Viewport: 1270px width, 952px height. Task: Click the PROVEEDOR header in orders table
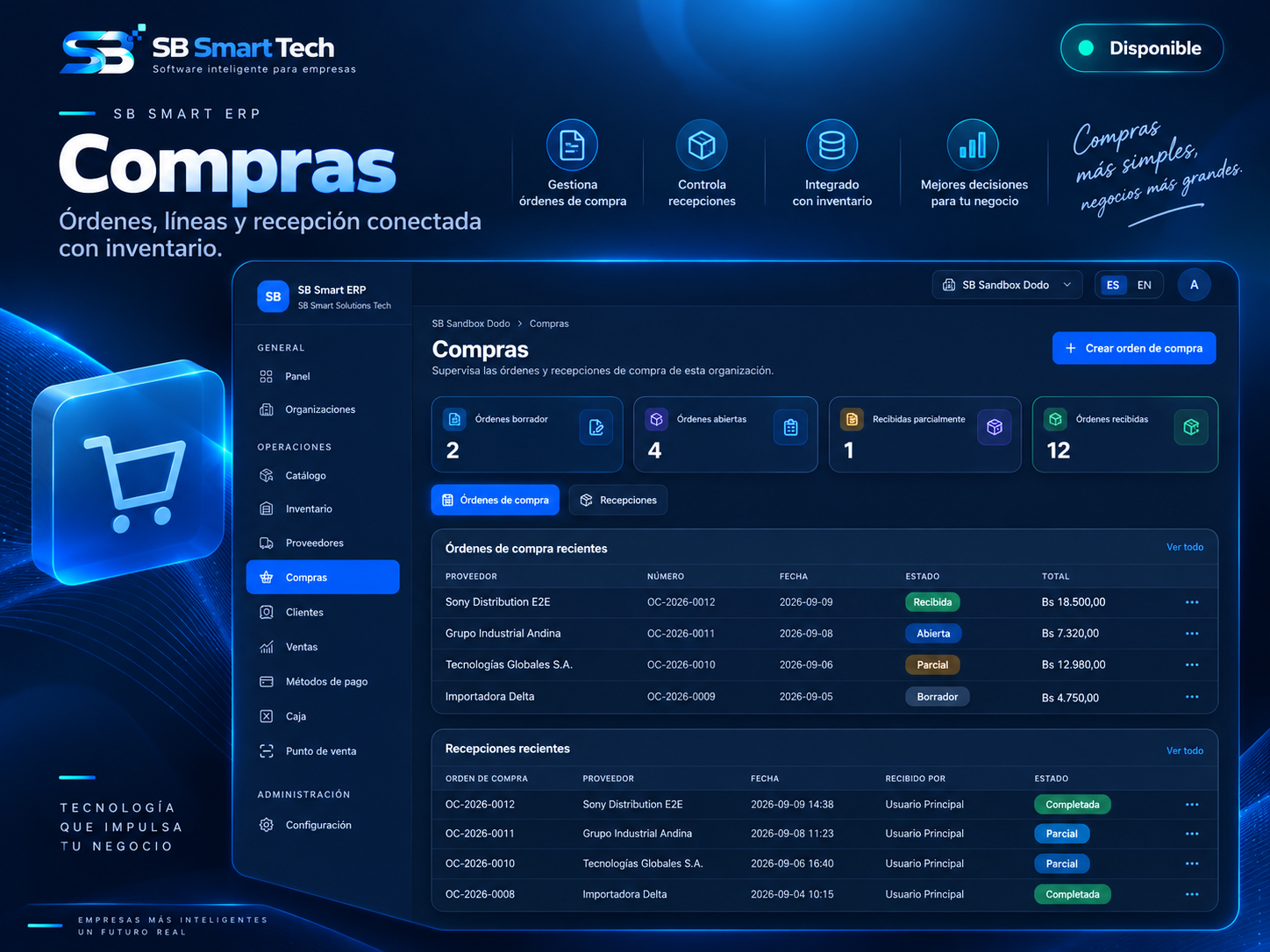(471, 576)
